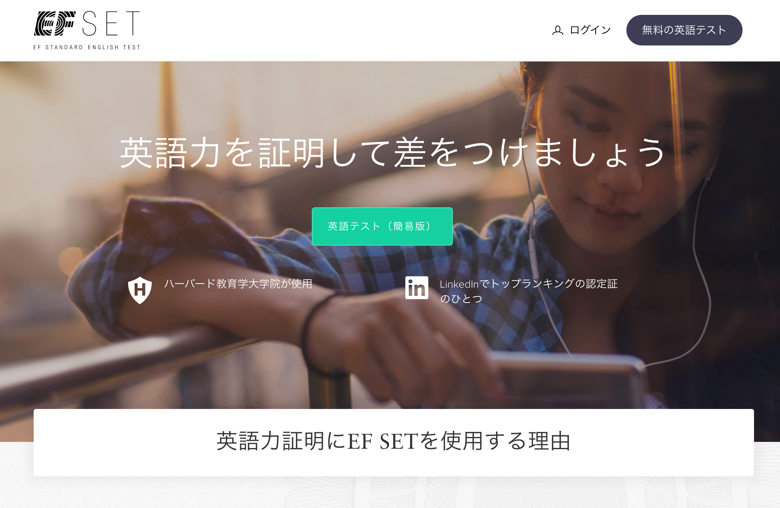Click the empty header area between logo and ログイン
Screen dimensions: 780x508
(x=343, y=30)
